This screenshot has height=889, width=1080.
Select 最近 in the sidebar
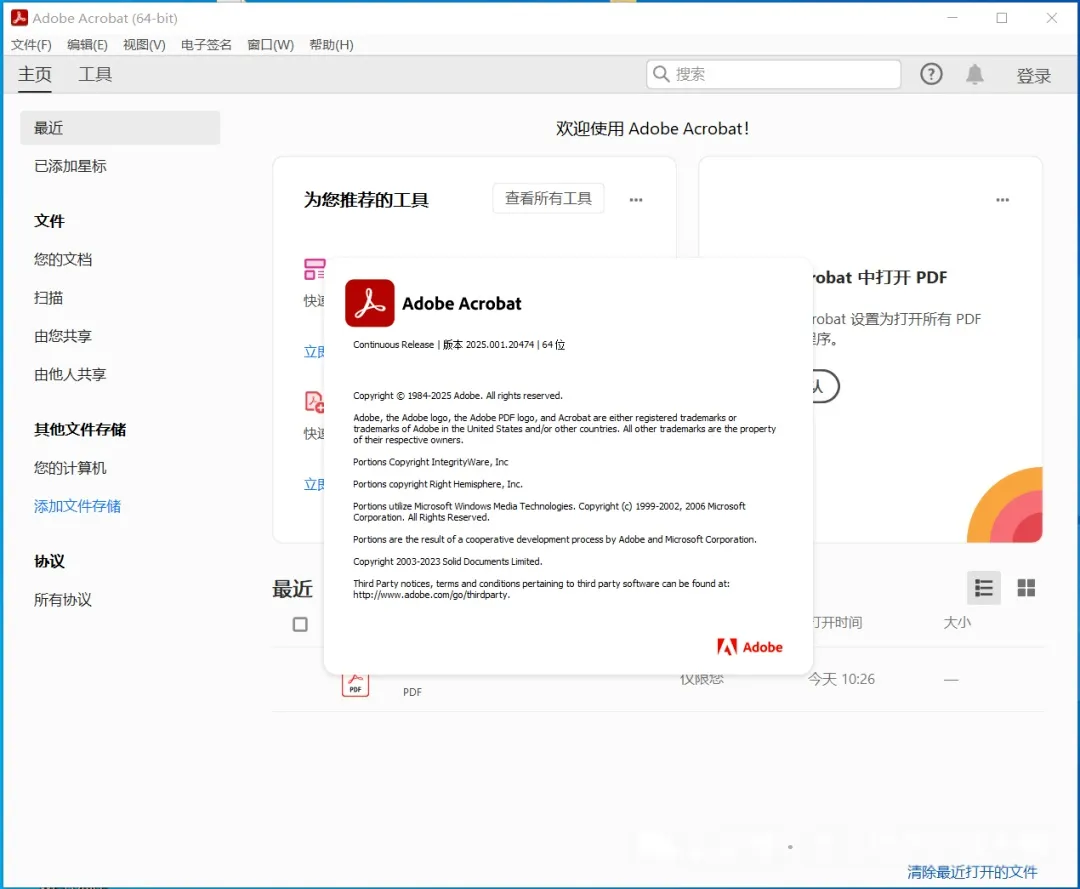(120, 128)
